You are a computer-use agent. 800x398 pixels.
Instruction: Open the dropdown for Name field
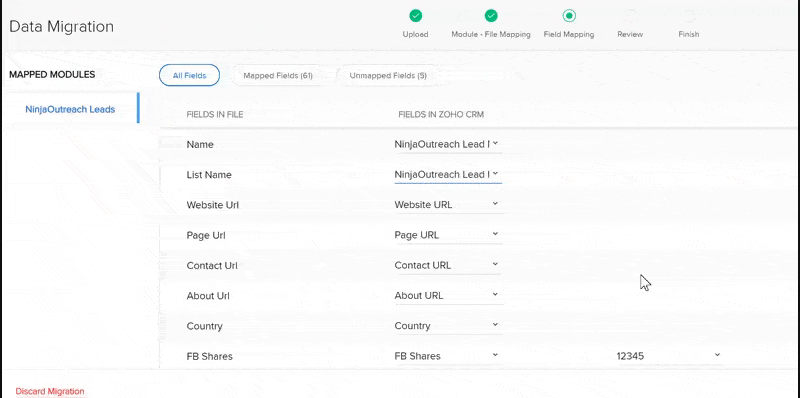[x=447, y=144]
